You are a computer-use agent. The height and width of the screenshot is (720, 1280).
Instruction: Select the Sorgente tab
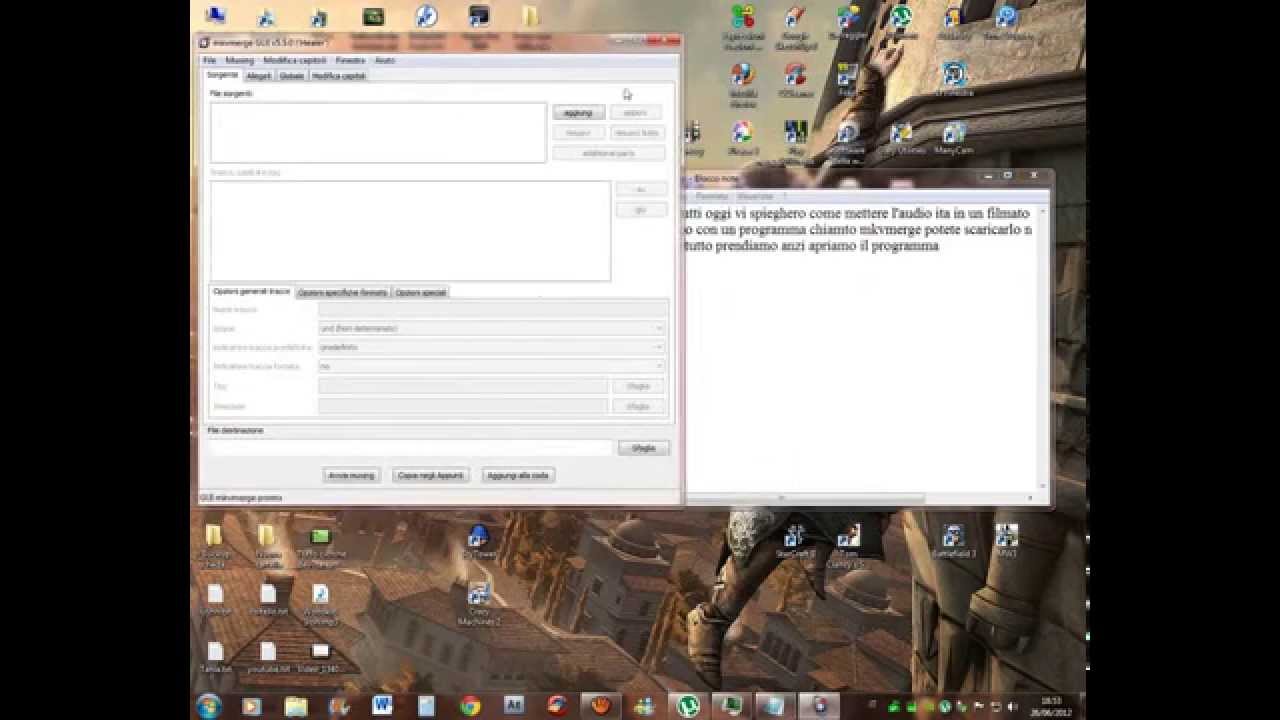click(222, 75)
